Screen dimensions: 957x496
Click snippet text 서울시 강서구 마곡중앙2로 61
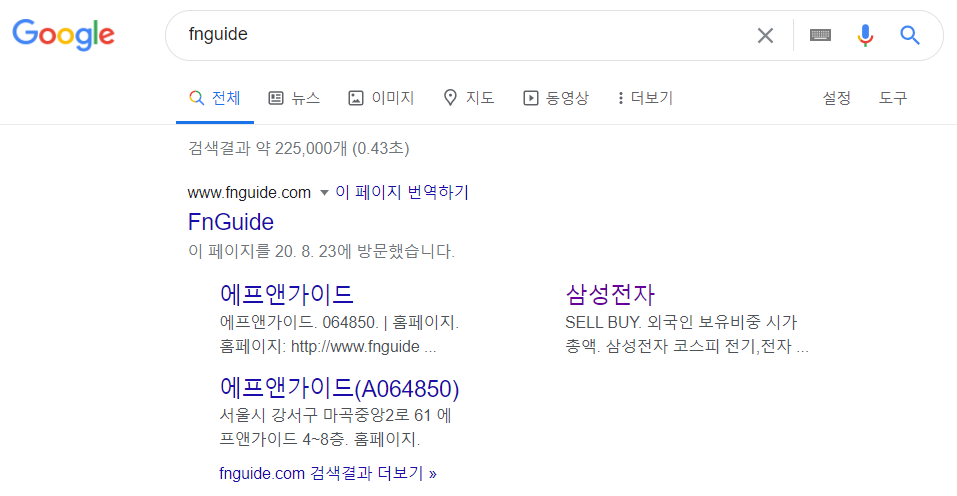(325, 415)
